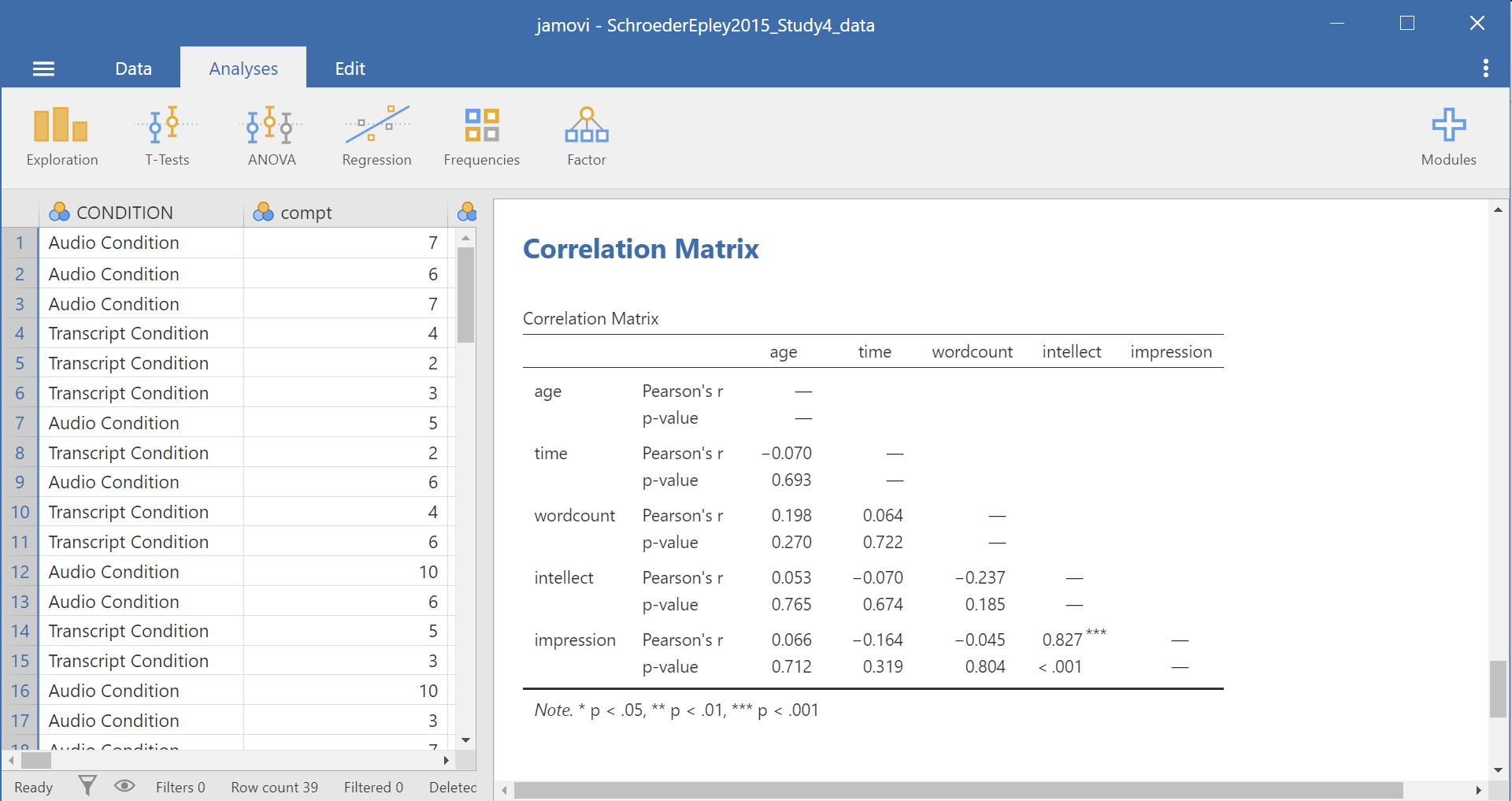
Task: Open the T-Tests analysis menu
Action: click(x=167, y=137)
